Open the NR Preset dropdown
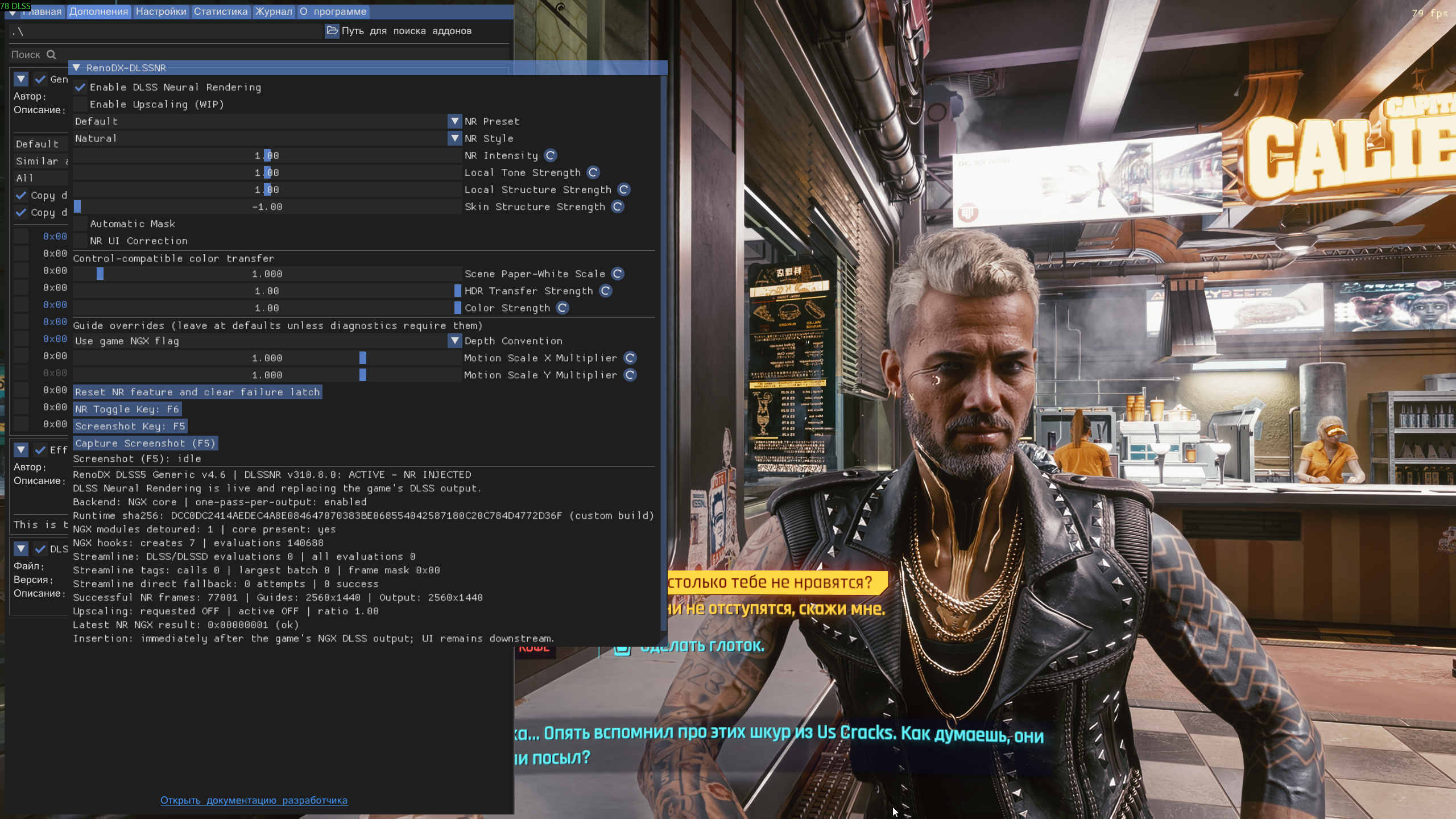 click(x=454, y=121)
